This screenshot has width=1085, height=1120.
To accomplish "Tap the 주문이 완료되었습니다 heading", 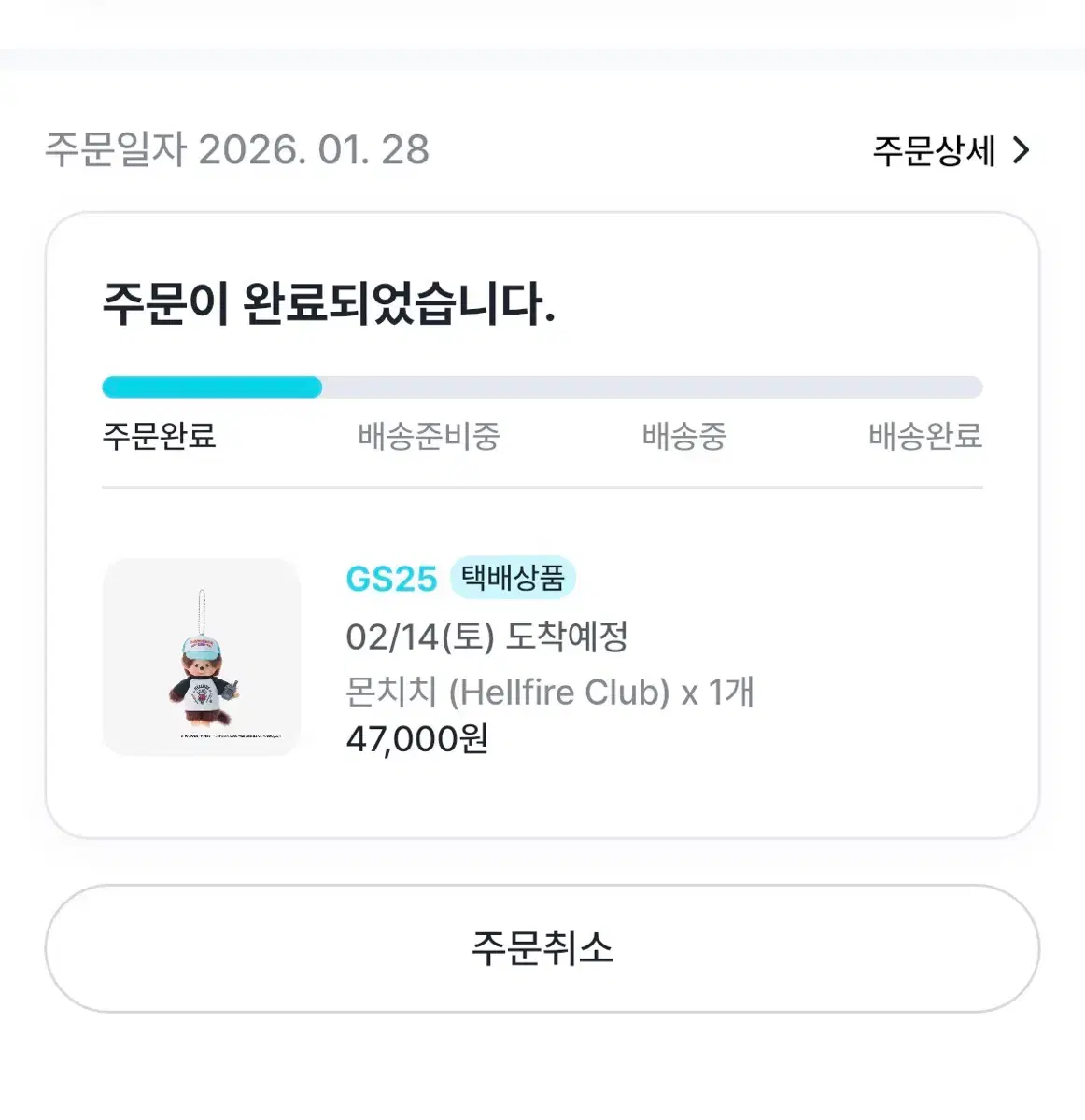I will (329, 304).
